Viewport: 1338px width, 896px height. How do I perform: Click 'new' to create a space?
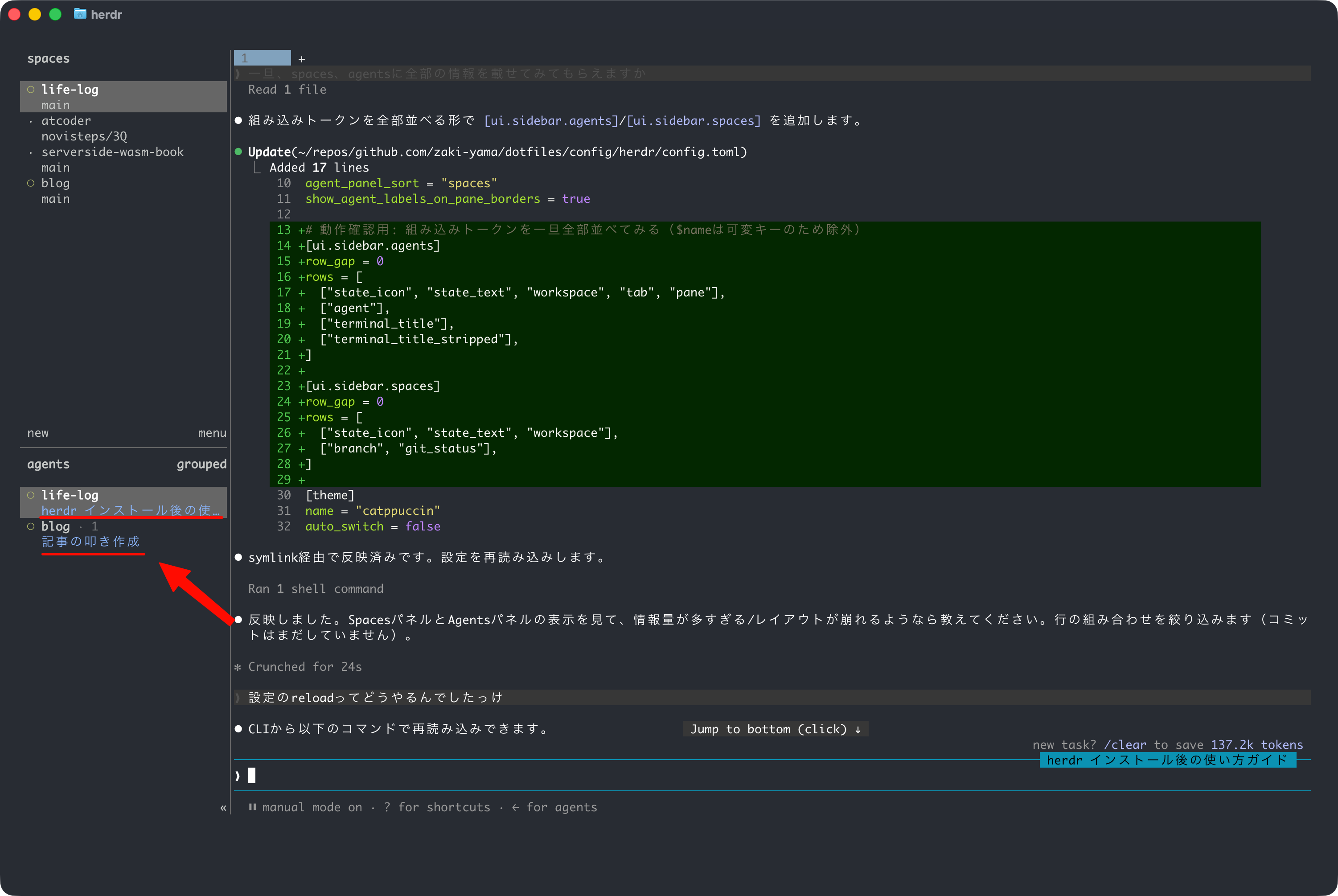click(38, 432)
